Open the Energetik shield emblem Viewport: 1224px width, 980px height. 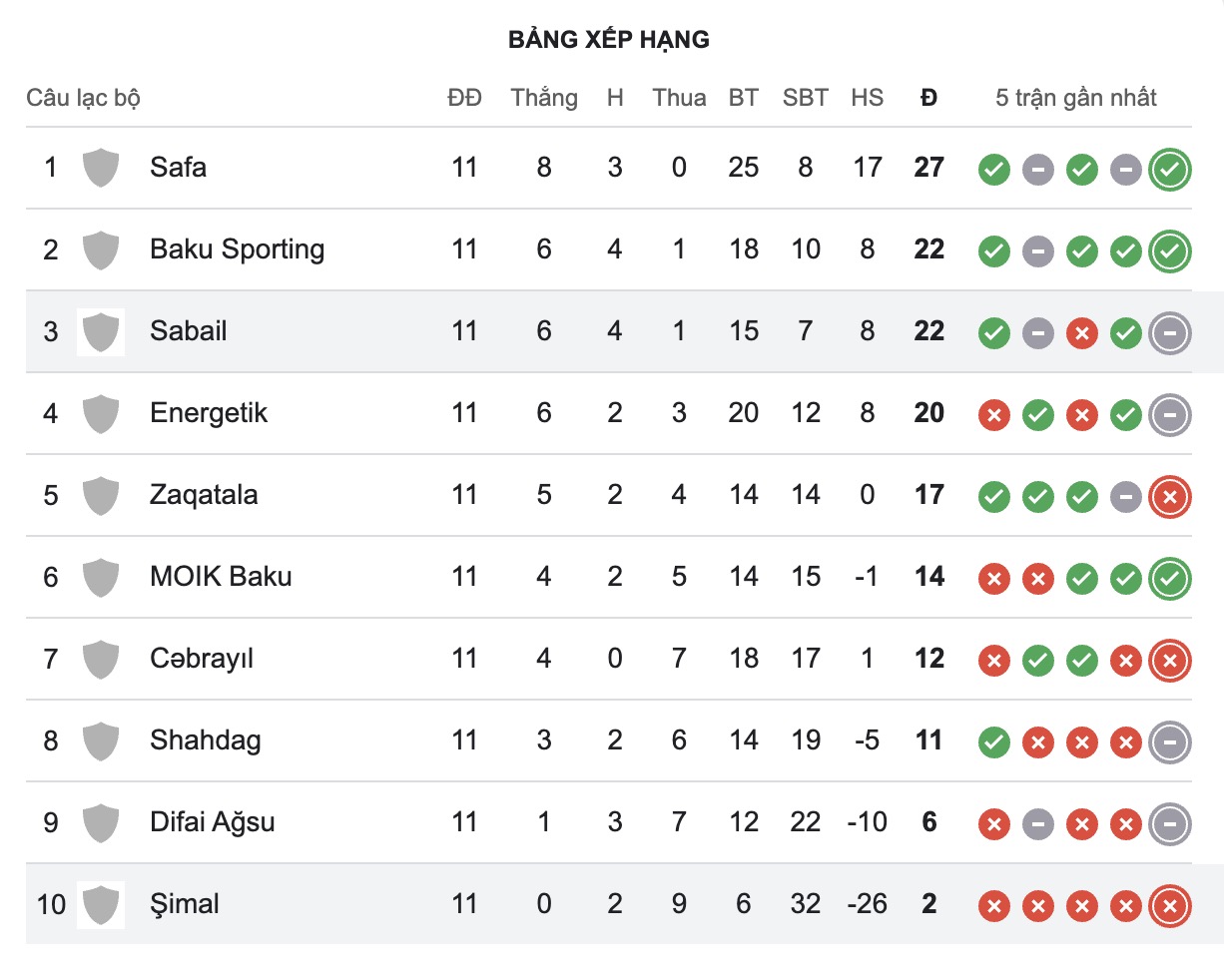point(100,414)
